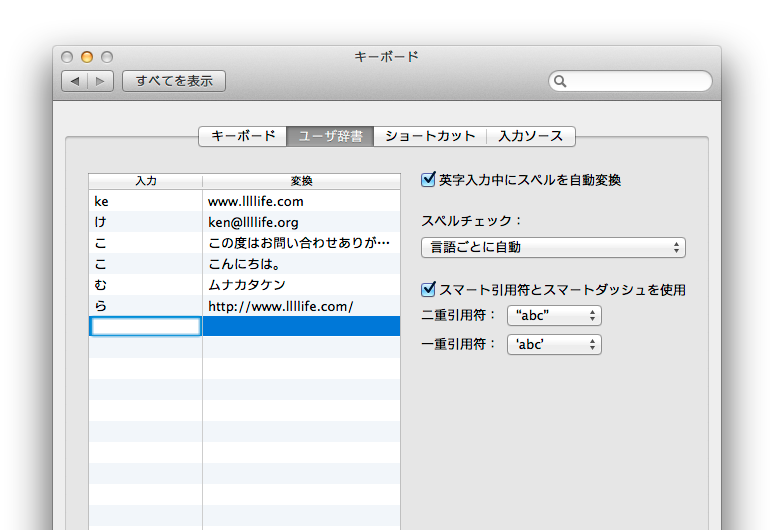Select the ユーザ辞書 tab

pos(331,136)
